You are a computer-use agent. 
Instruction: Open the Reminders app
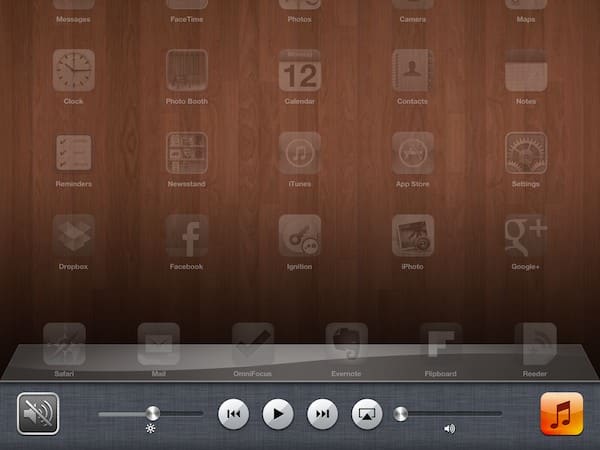tap(73, 153)
